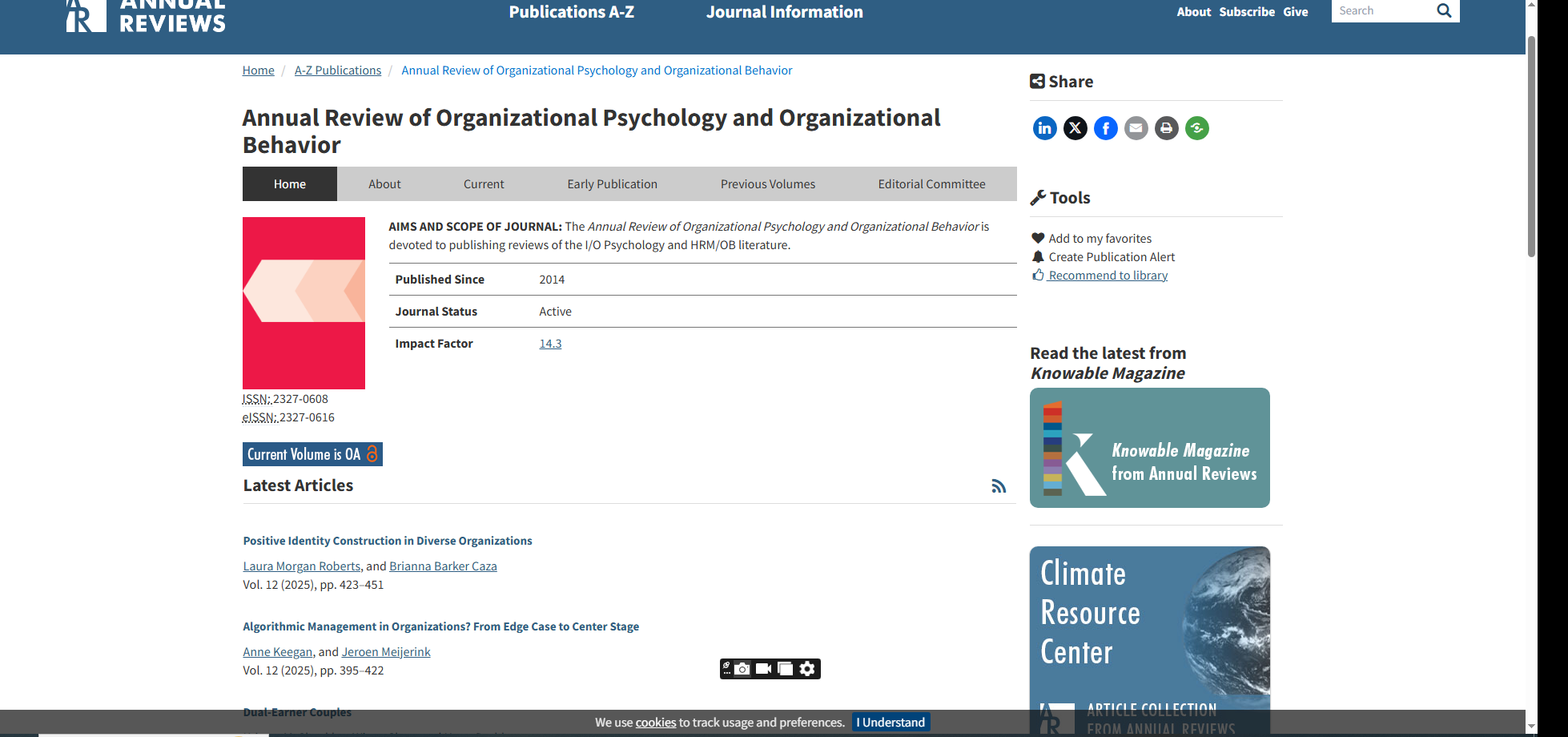Open the Knowable Magazine banner
Screen dimensions: 1568x737
point(1149,448)
